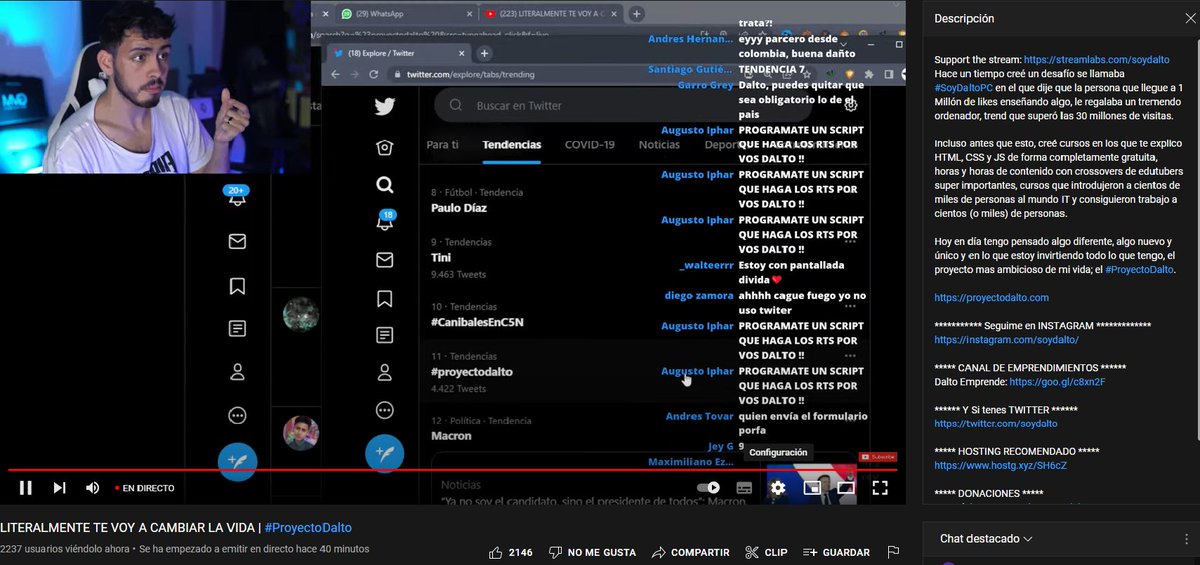Image resolution: width=1200 pixels, height=565 pixels.
Task: Open the #SoyDaltoPC hashtag link
Action: [971, 88]
